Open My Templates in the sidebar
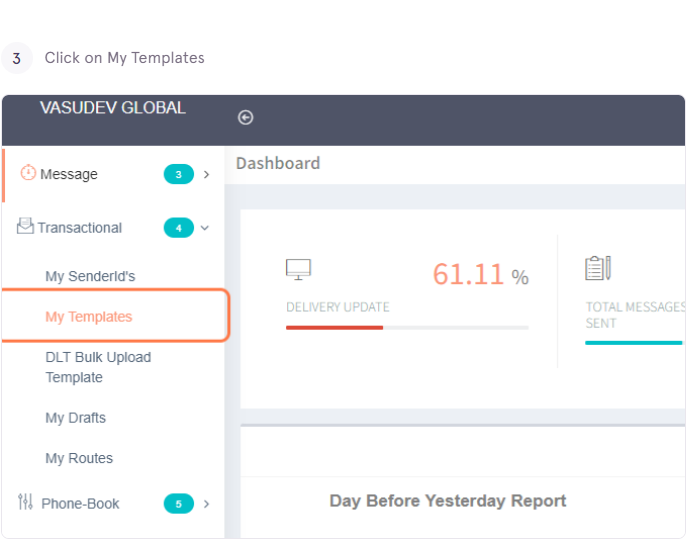Viewport: 687px width, 541px height. [89, 317]
